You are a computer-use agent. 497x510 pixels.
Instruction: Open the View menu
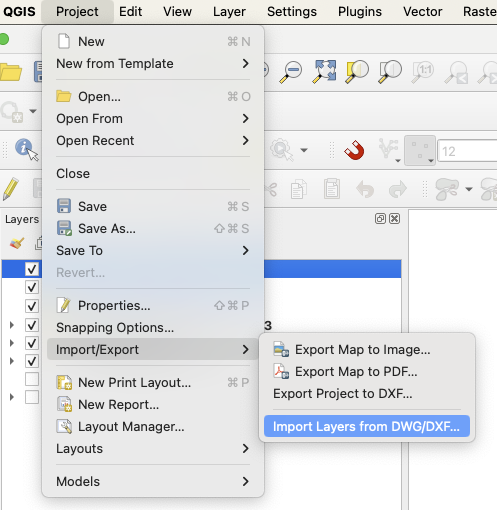coord(177,12)
